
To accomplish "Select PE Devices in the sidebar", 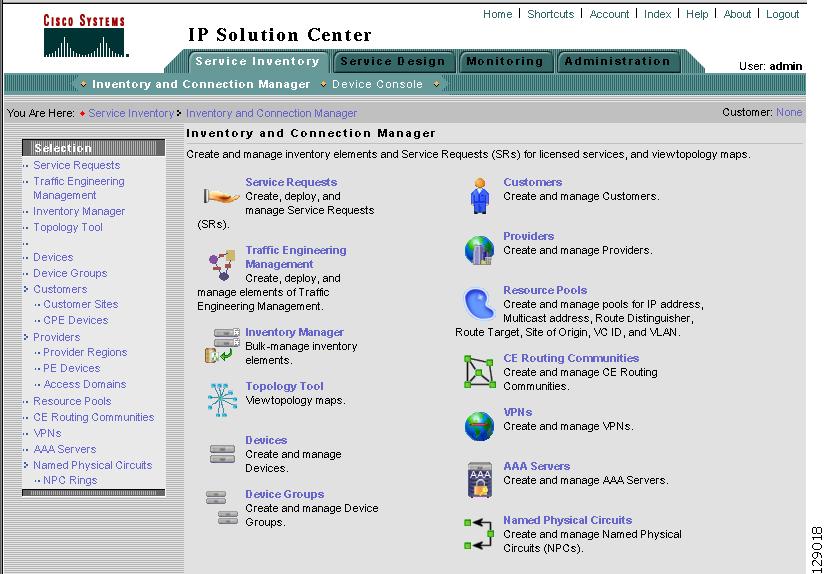I will tap(71, 368).
